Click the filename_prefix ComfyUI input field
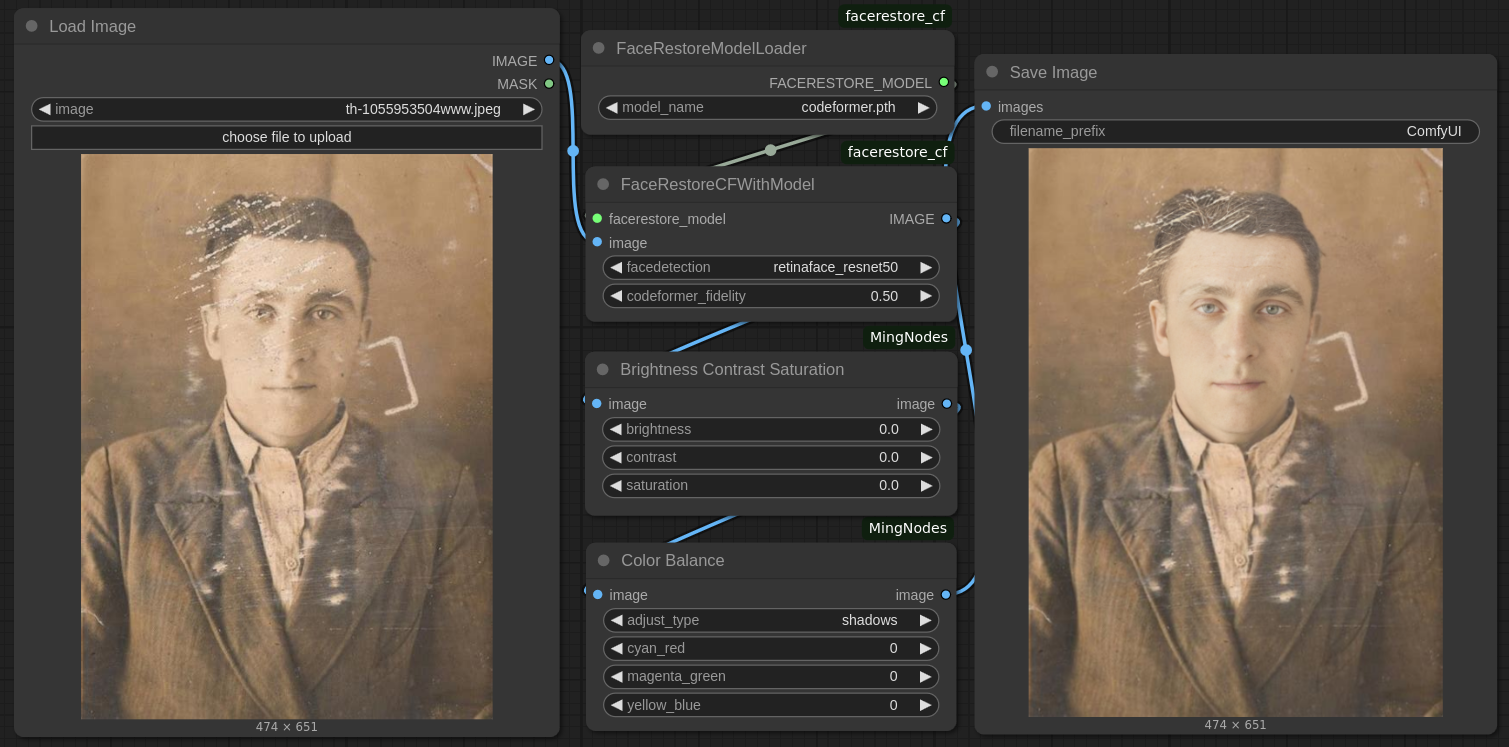 (x=1235, y=132)
